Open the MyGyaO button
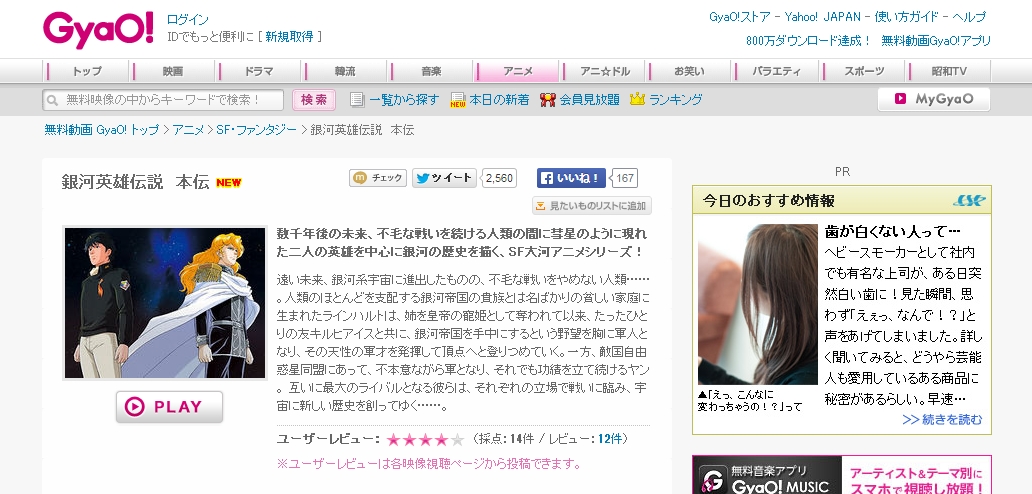The width and height of the screenshot is (1032, 494). (933, 99)
